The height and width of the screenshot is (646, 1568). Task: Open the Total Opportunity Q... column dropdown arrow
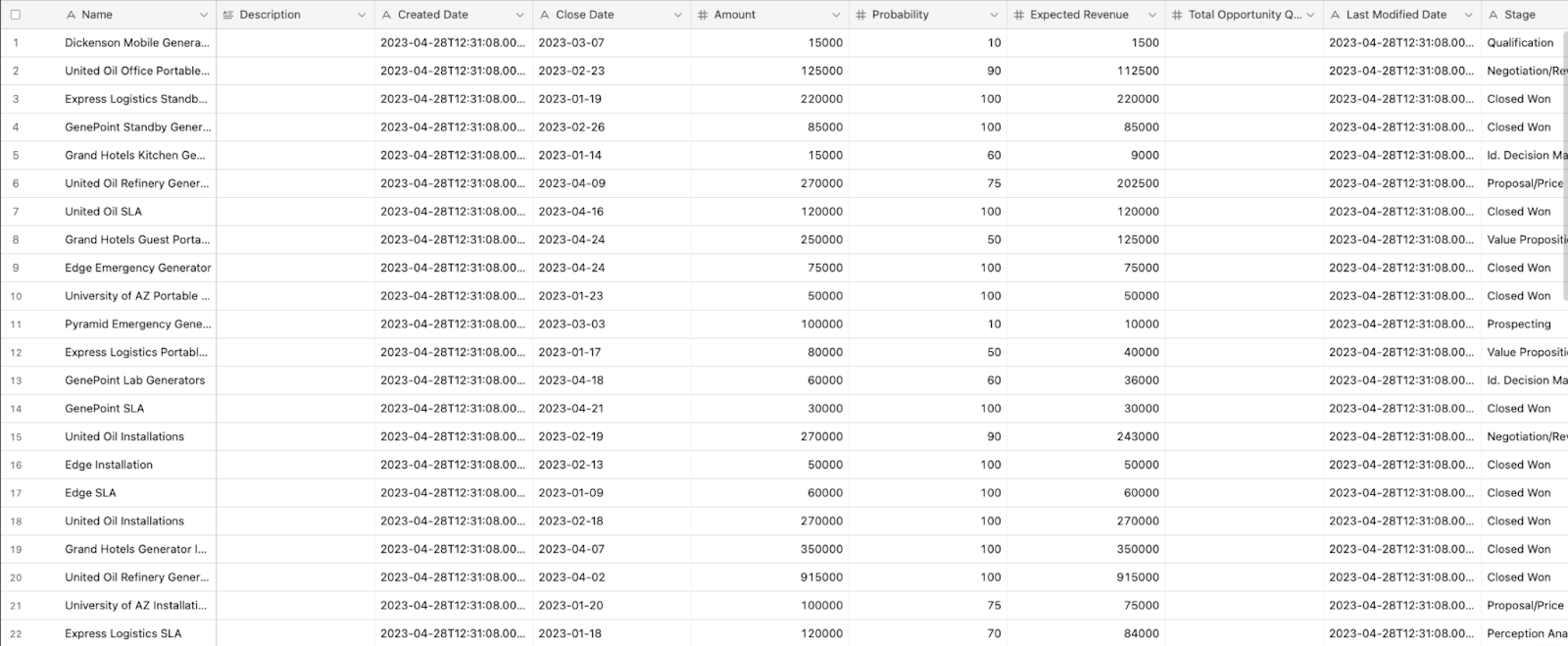[x=1310, y=15]
